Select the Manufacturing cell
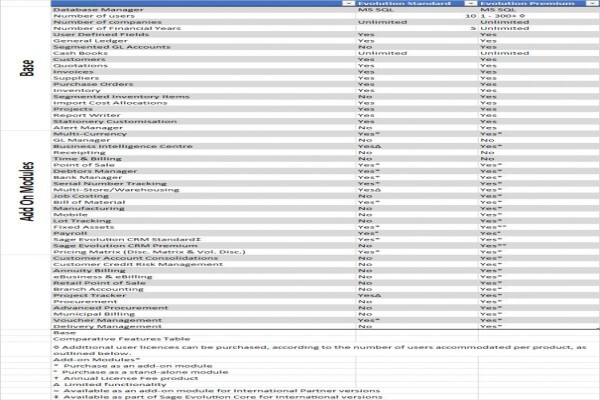Image resolution: width=600 pixels, height=400 pixels. pos(203,208)
